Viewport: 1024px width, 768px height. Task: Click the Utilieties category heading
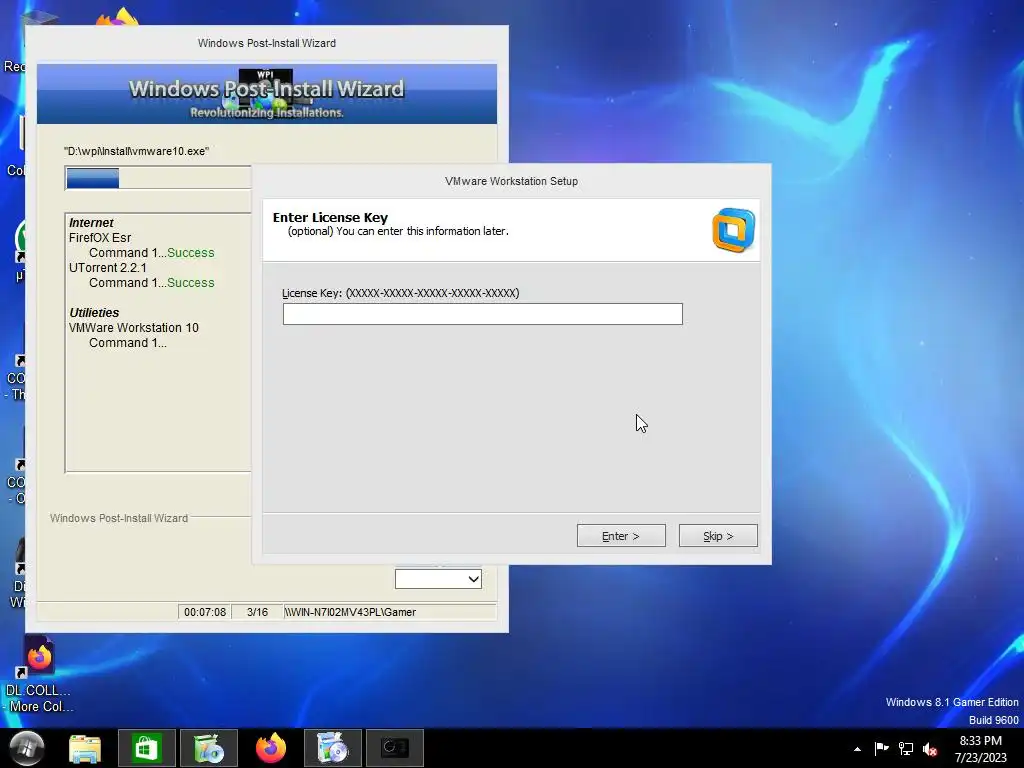coord(94,313)
